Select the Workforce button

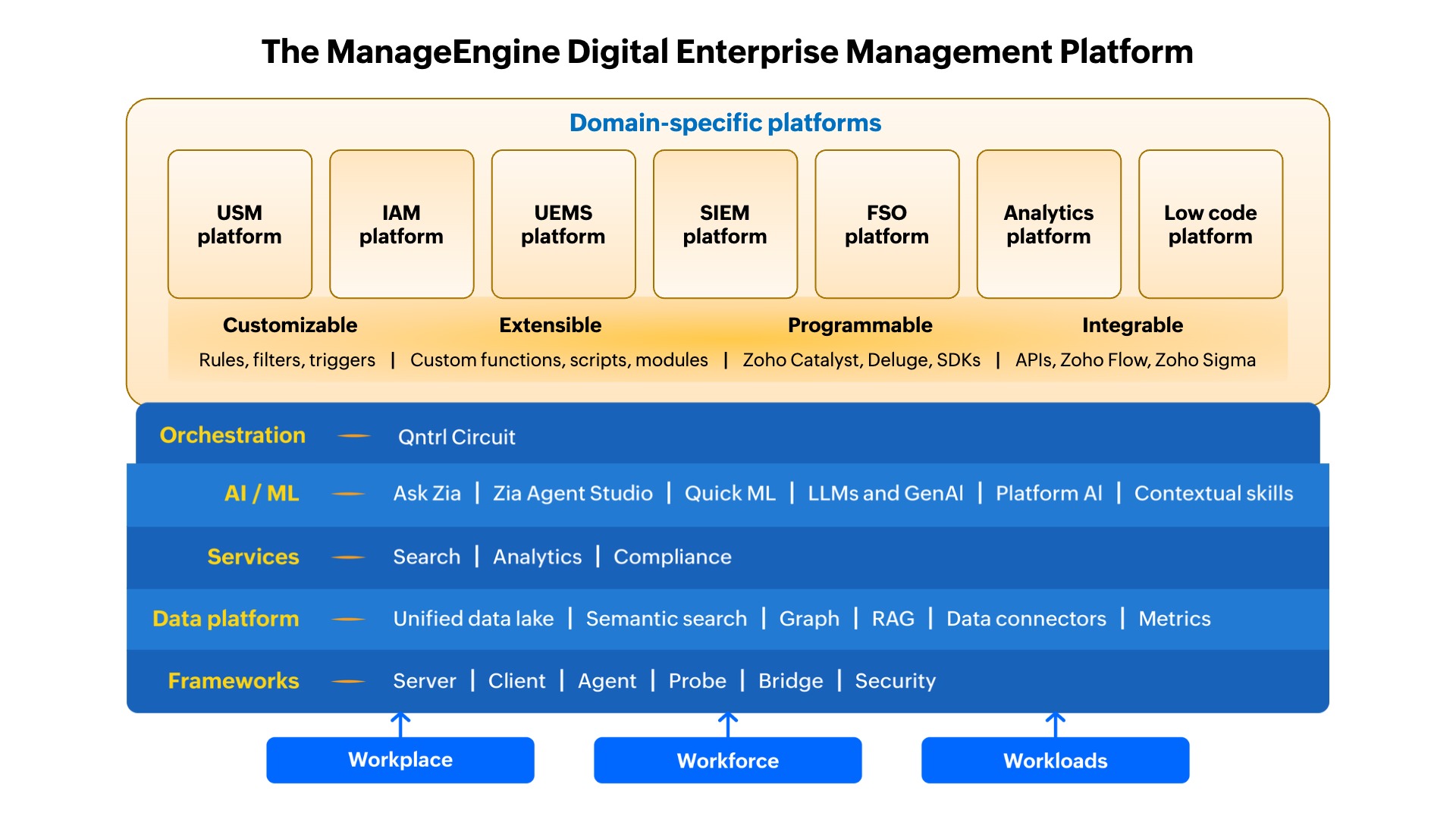[728, 760]
